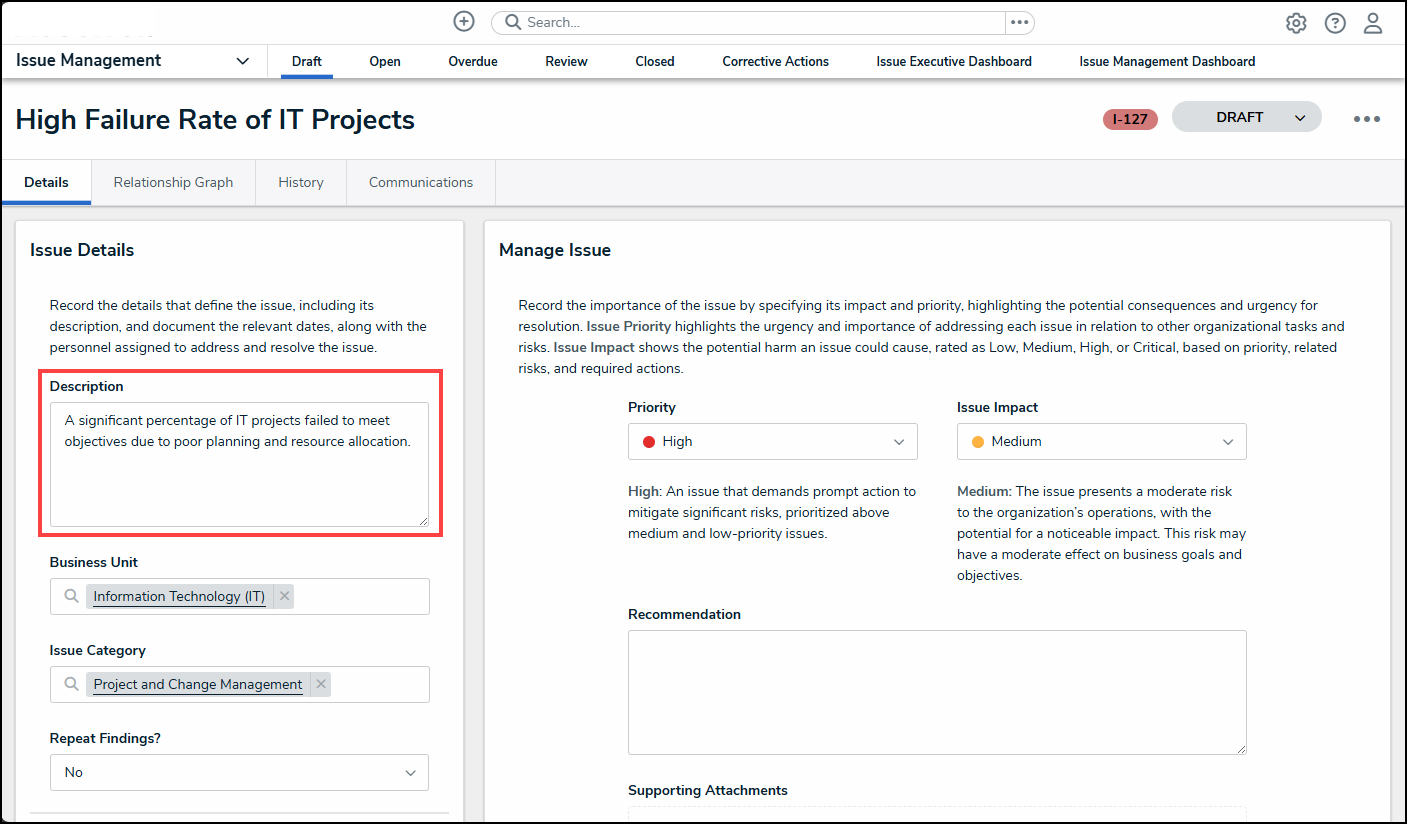Expand the Issue Management app dropdown
Screen dimensions: 1407x824
(242, 61)
